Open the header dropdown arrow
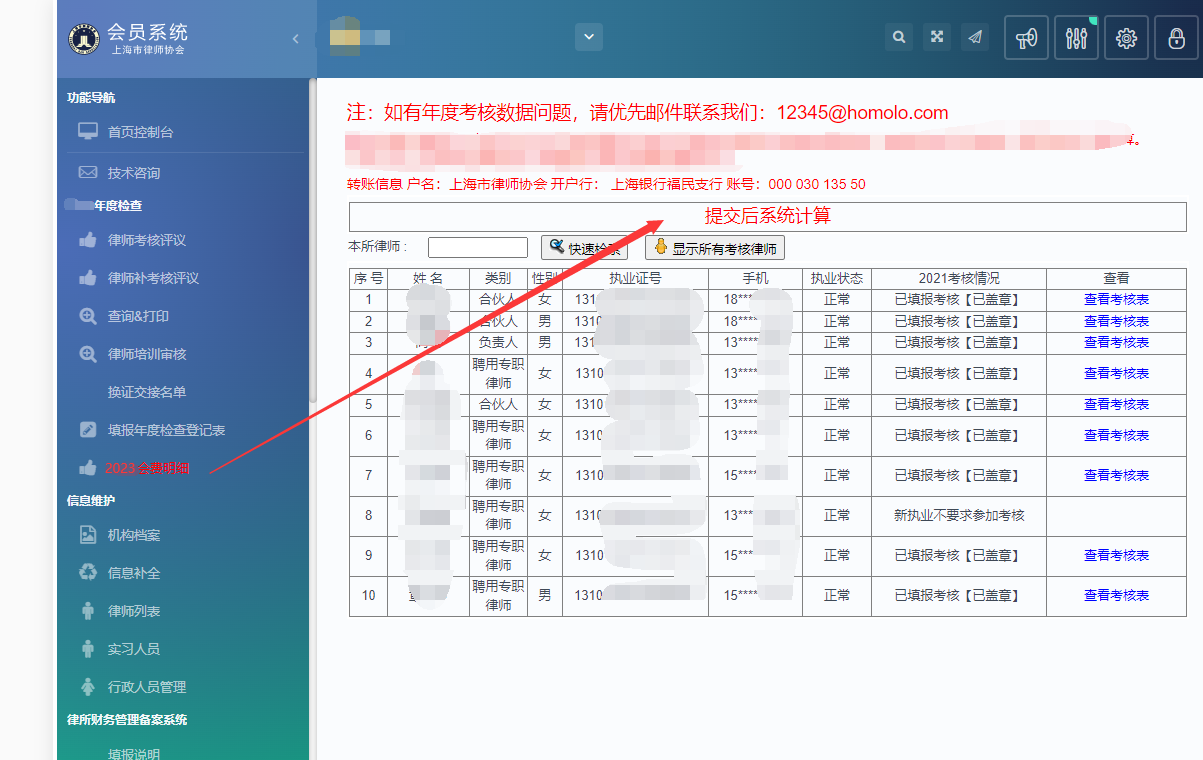 click(x=588, y=37)
